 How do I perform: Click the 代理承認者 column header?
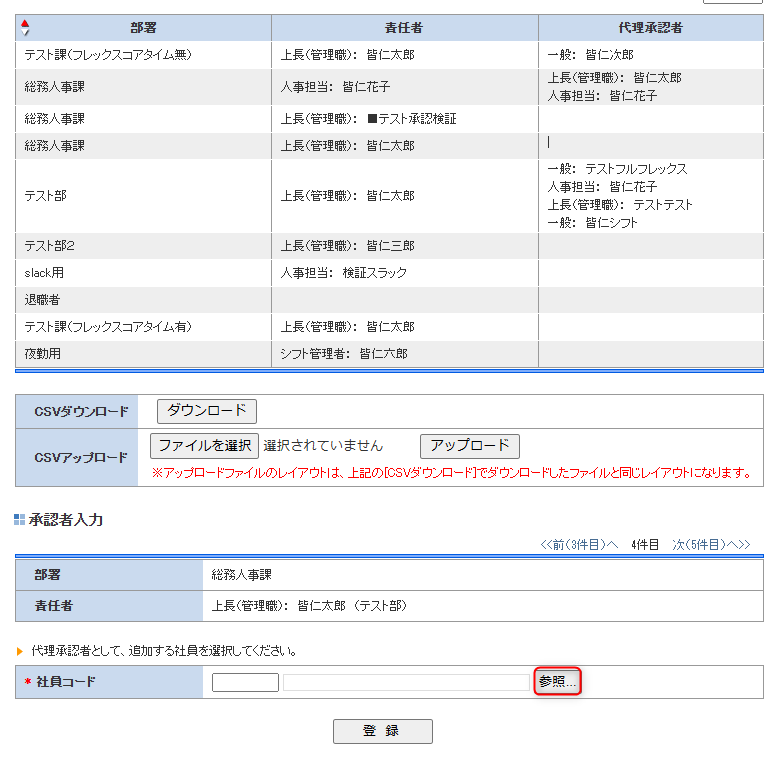650,28
